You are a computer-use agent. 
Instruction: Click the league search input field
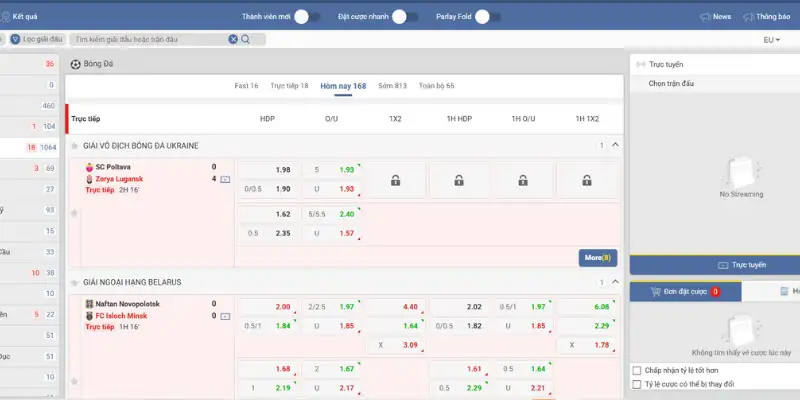pyautogui.click(x=150, y=39)
